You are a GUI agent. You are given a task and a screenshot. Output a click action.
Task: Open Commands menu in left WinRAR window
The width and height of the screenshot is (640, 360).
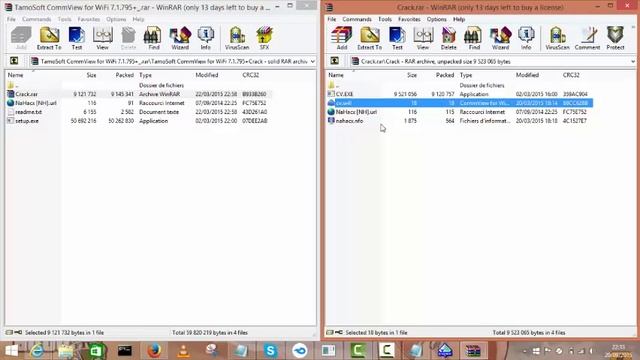point(36,19)
